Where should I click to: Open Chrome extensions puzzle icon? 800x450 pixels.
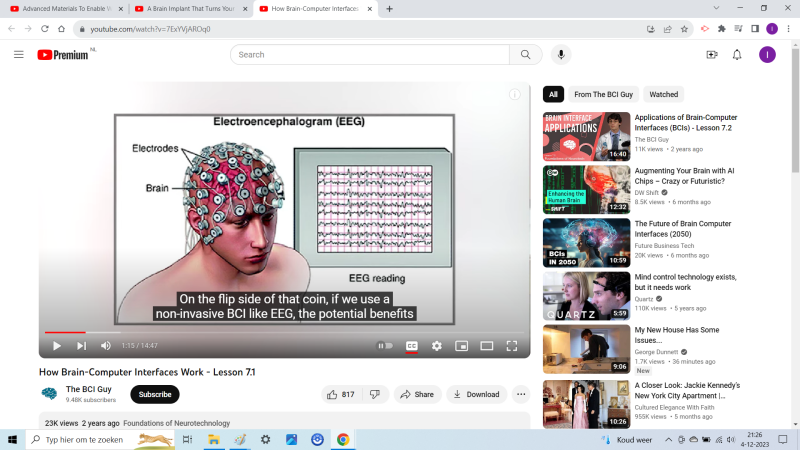coord(721,29)
